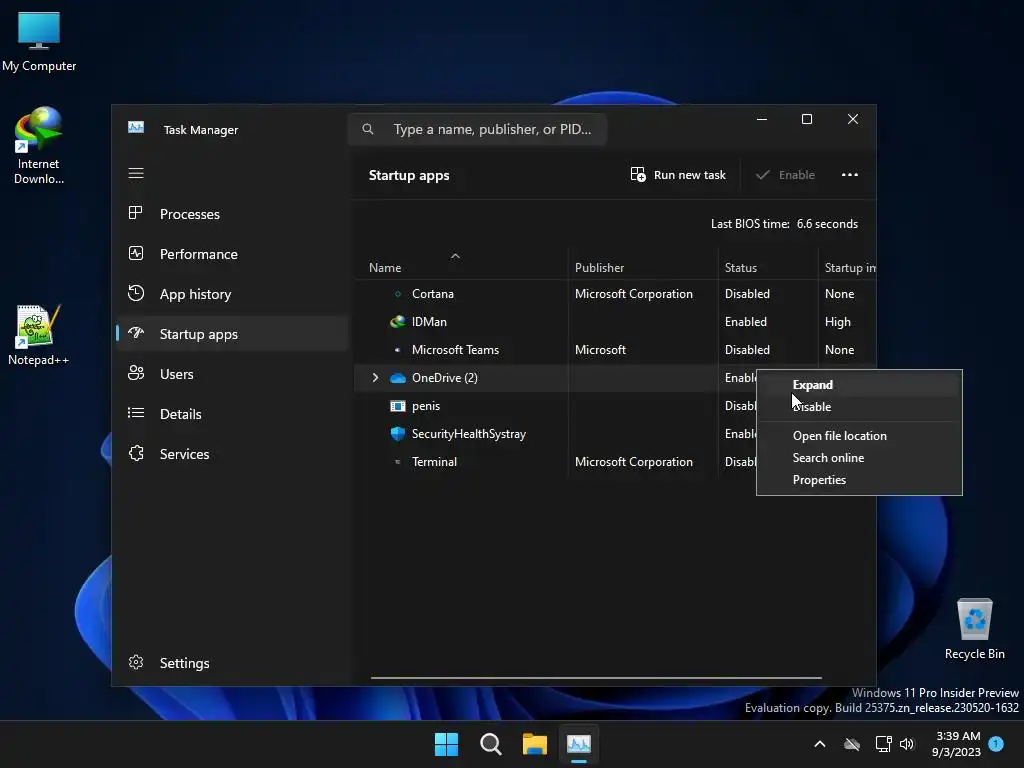
Task: Click IDMan's High startup impact
Action: (837, 322)
